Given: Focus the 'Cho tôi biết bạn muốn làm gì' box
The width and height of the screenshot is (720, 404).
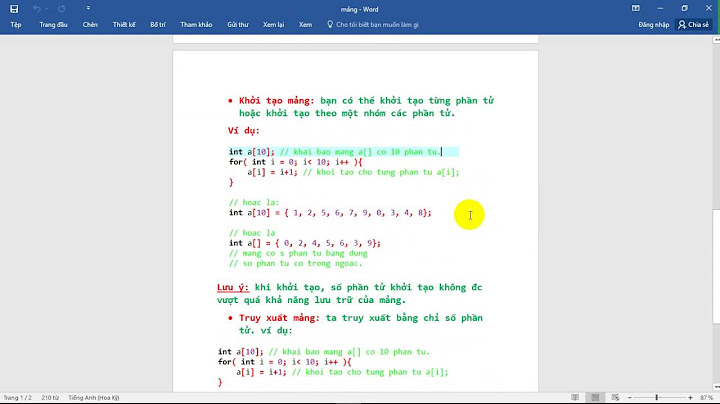Looking at the screenshot, I should [377, 25].
